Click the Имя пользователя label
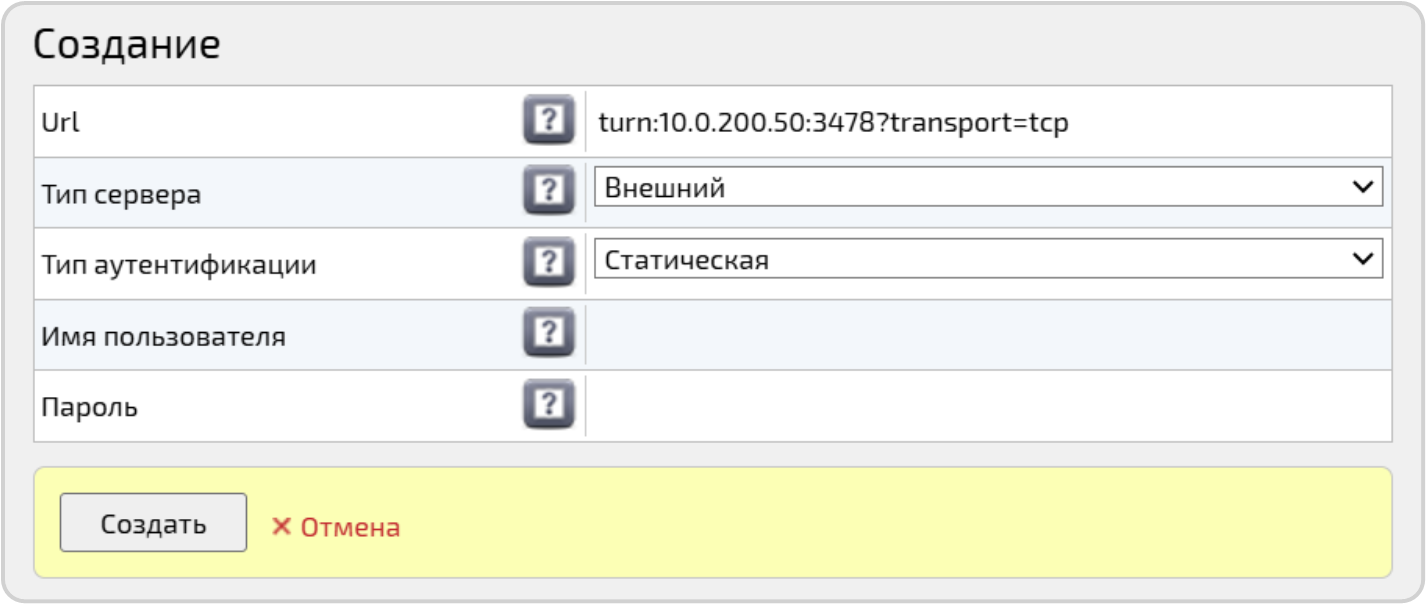The image size is (1426, 604). (x=163, y=336)
